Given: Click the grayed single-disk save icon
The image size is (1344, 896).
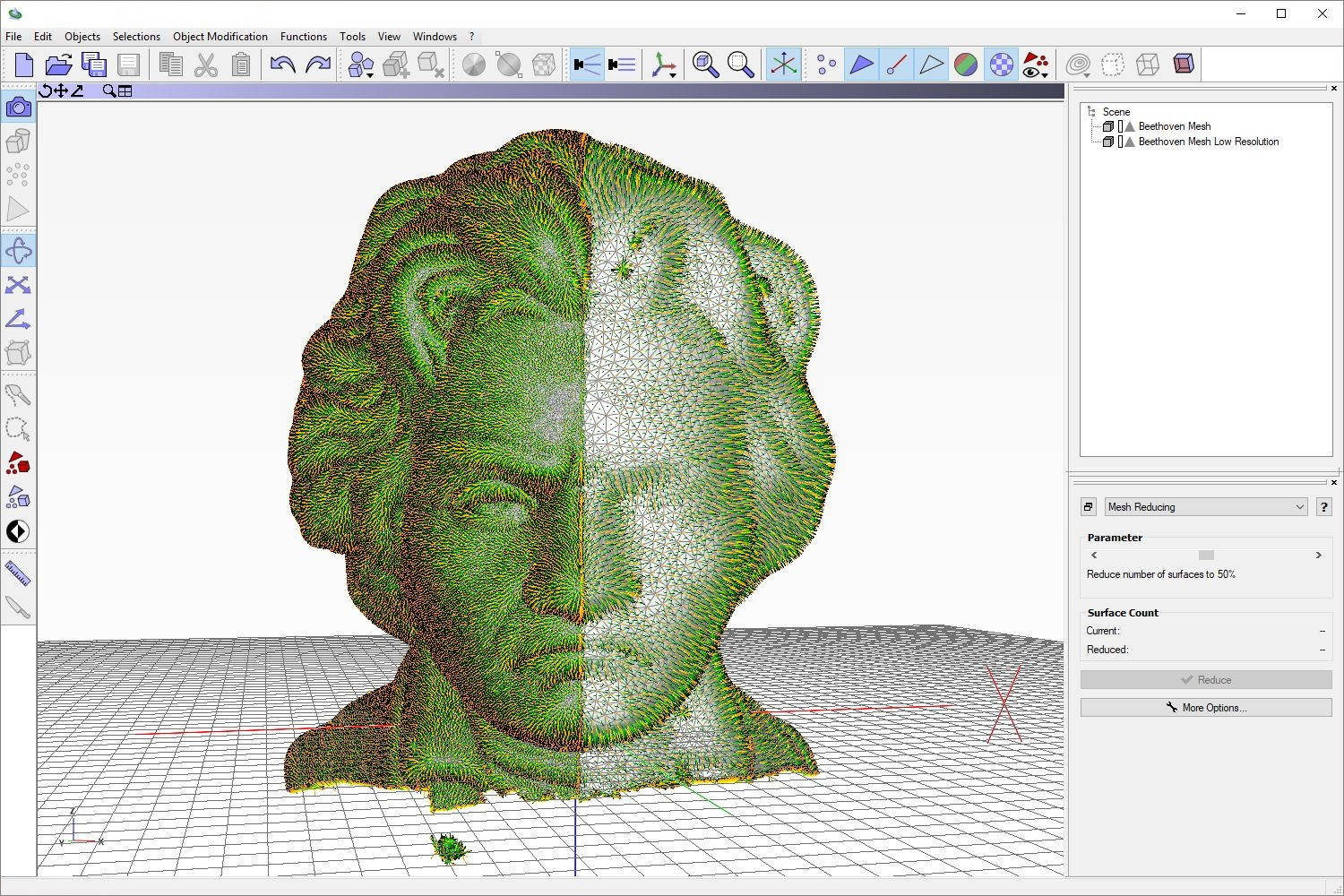Looking at the screenshot, I should [128, 65].
